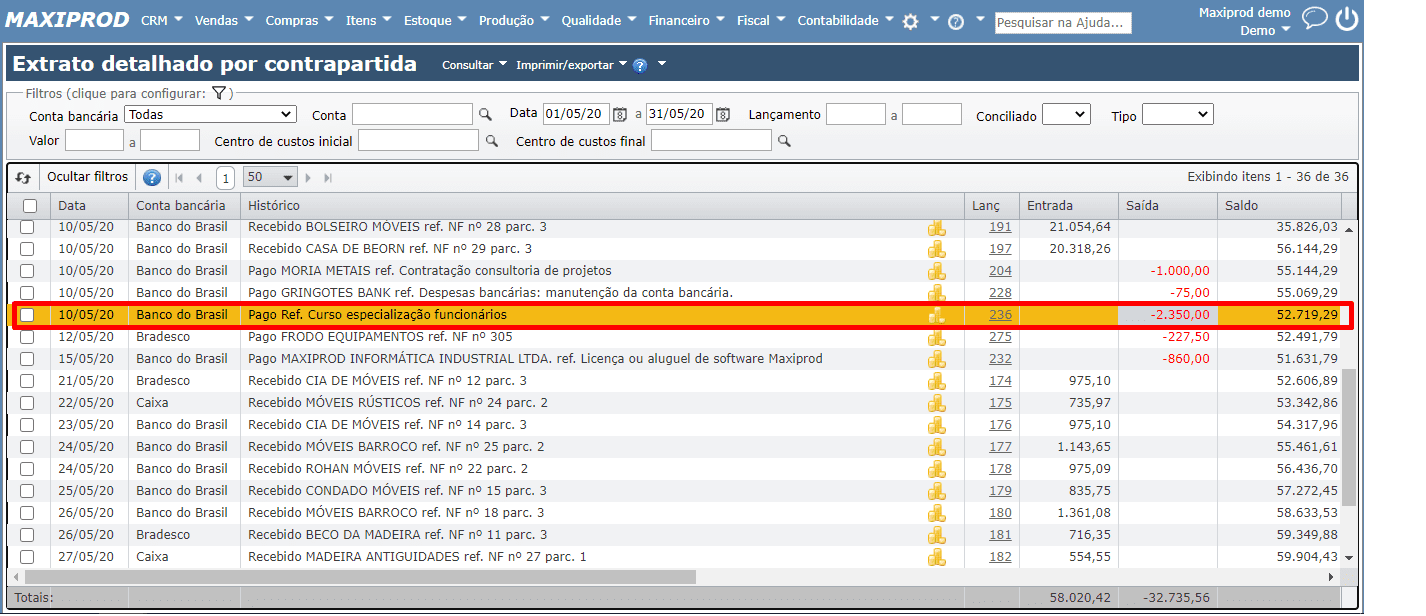Open the CRM menu
1426x616 pixels.
(160, 20)
